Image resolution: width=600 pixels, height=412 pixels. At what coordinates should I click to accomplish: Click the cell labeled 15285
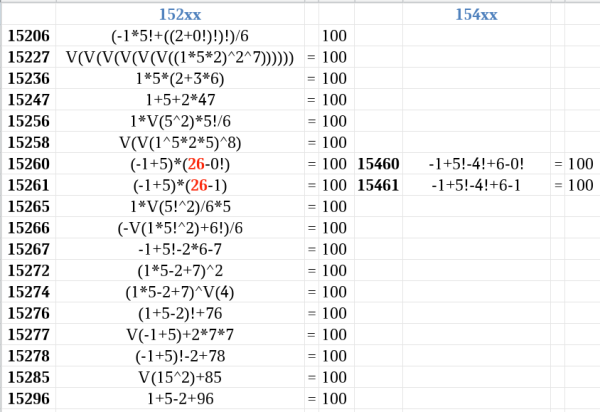29,378
